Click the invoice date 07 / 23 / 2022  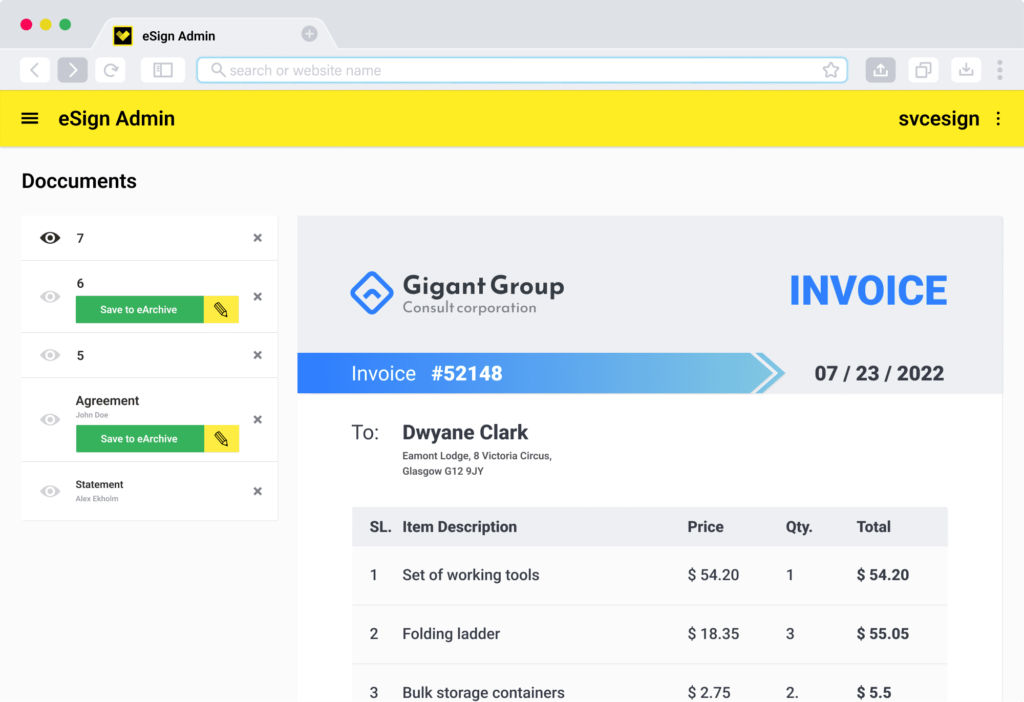click(x=879, y=374)
